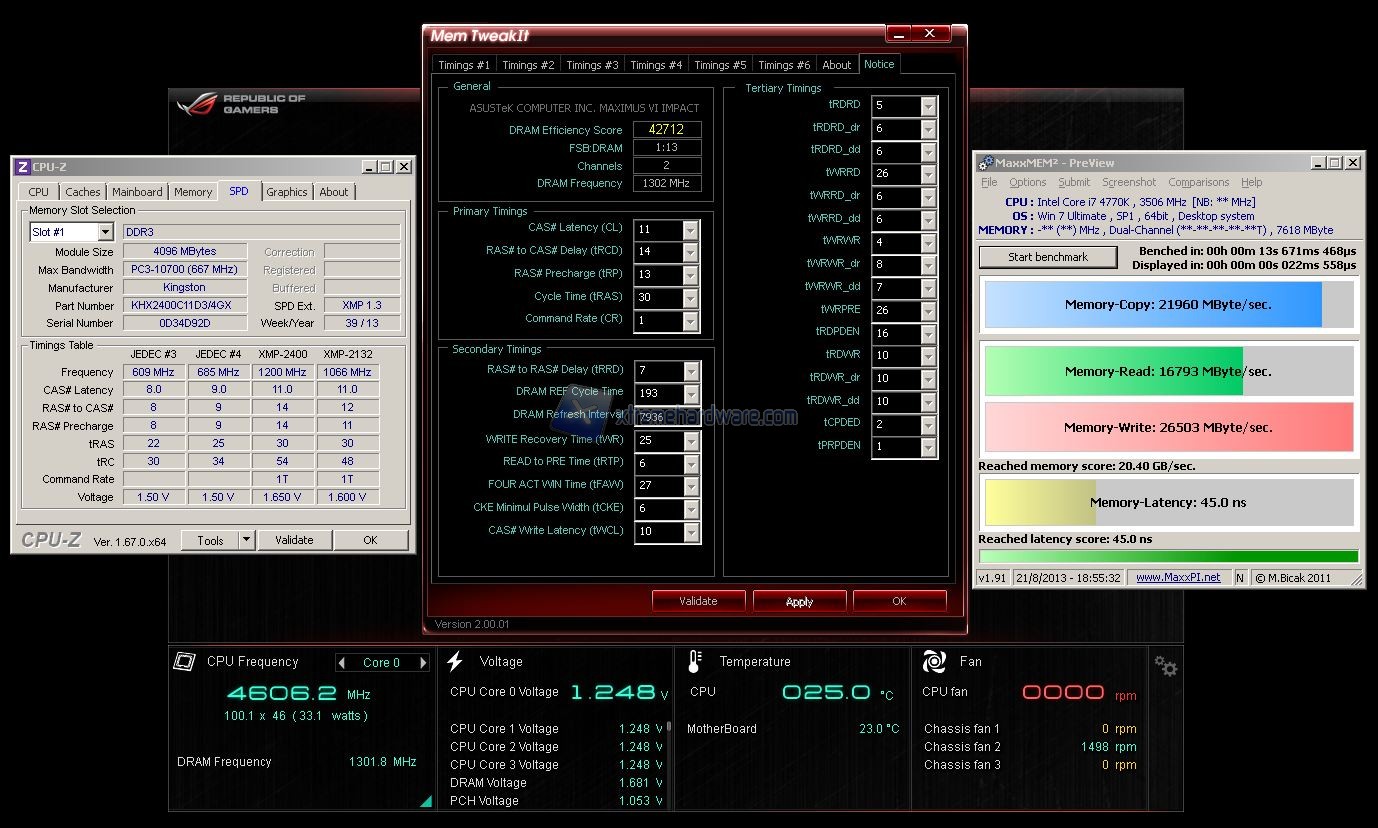The height and width of the screenshot is (828, 1378).
Task: Expand the Slot #1 memory slot dropdown
Action: click(x=105, y=232)
